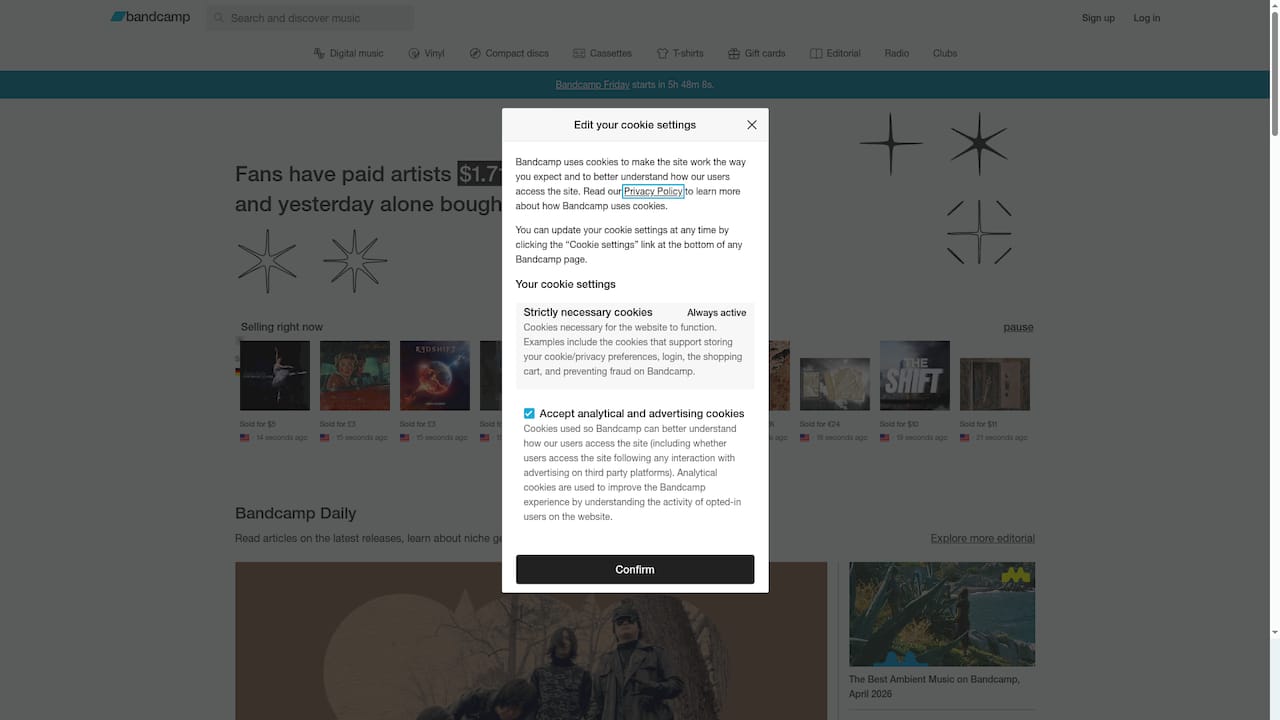Screen dimensions: 1280x720
Task: Open the album cover from 14 seconds ago
Action: click(x=275, y=375)
